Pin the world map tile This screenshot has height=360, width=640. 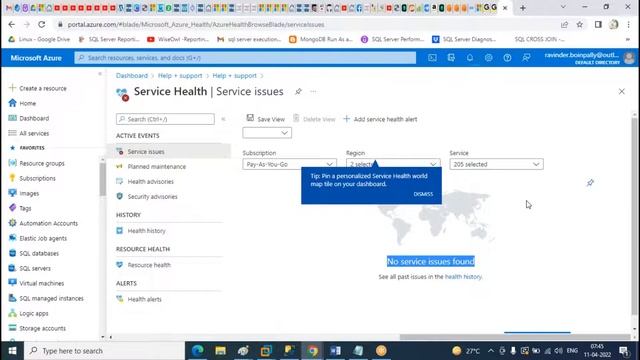pyautogui.click(x=590, y=182)
